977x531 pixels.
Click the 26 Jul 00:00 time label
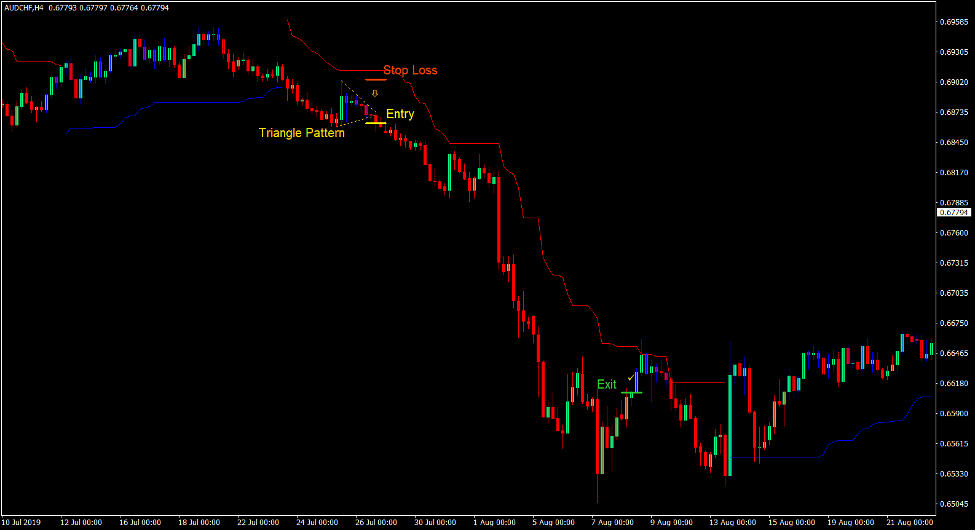coord(376,522)
